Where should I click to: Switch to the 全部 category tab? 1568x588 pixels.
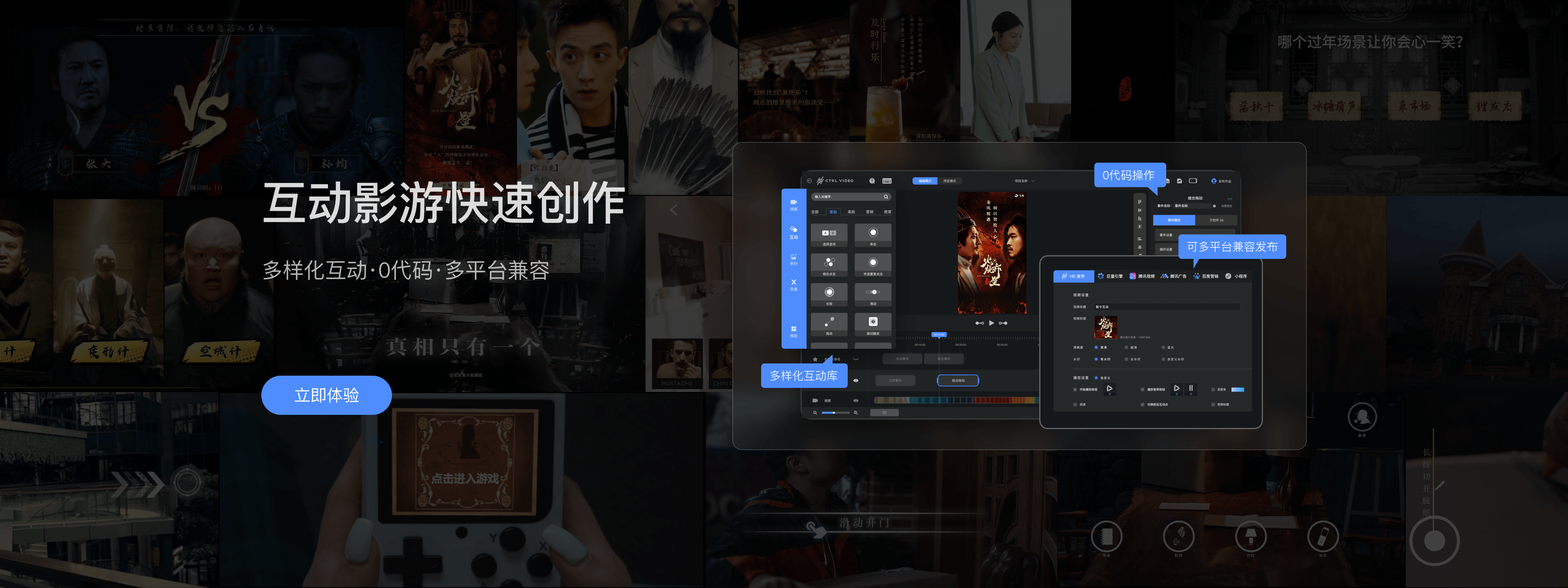point(815,212)
